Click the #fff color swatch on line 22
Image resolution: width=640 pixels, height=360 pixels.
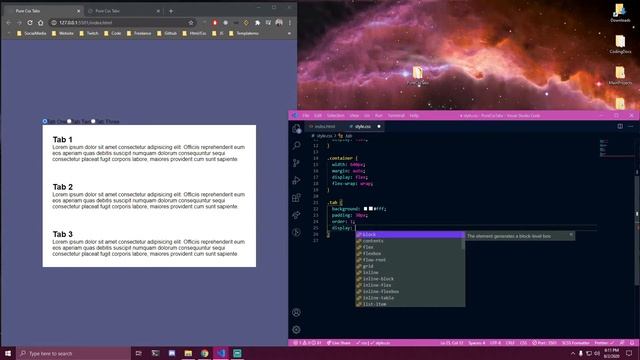click(371, 209)
